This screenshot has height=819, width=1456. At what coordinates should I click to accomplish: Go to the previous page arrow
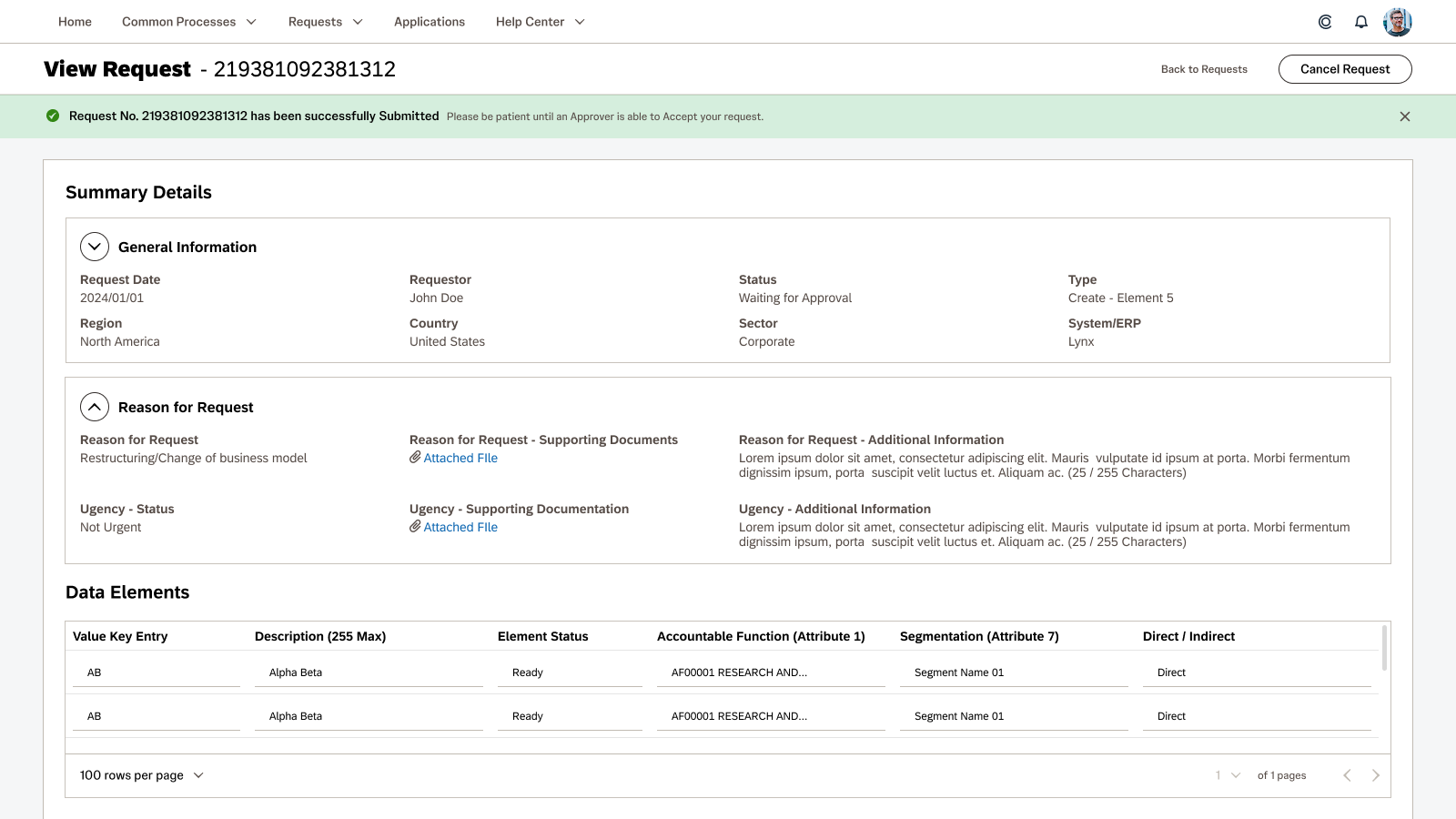coord(1347,775)
